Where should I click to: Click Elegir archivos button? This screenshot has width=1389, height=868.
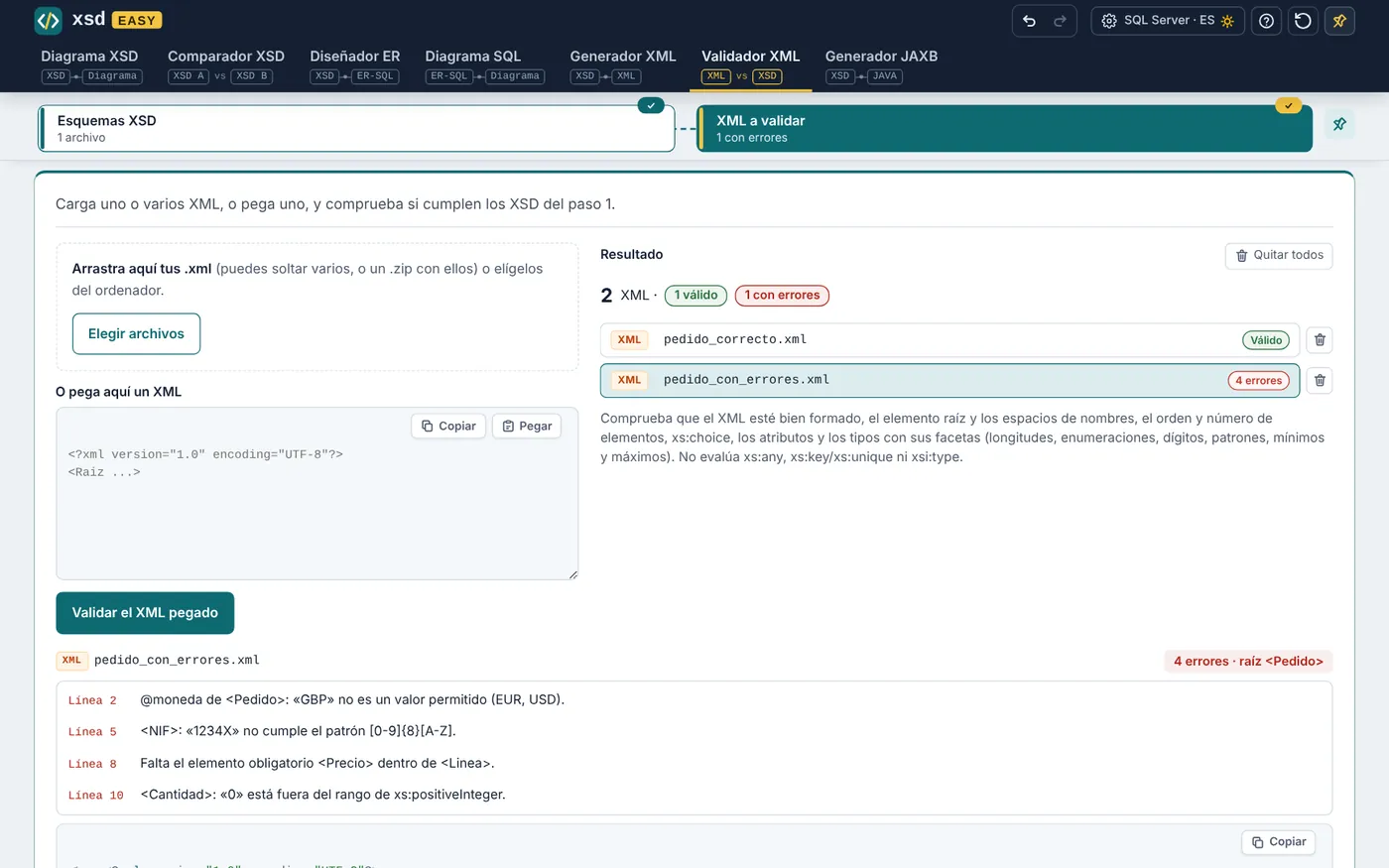click(x=136, y=334)
